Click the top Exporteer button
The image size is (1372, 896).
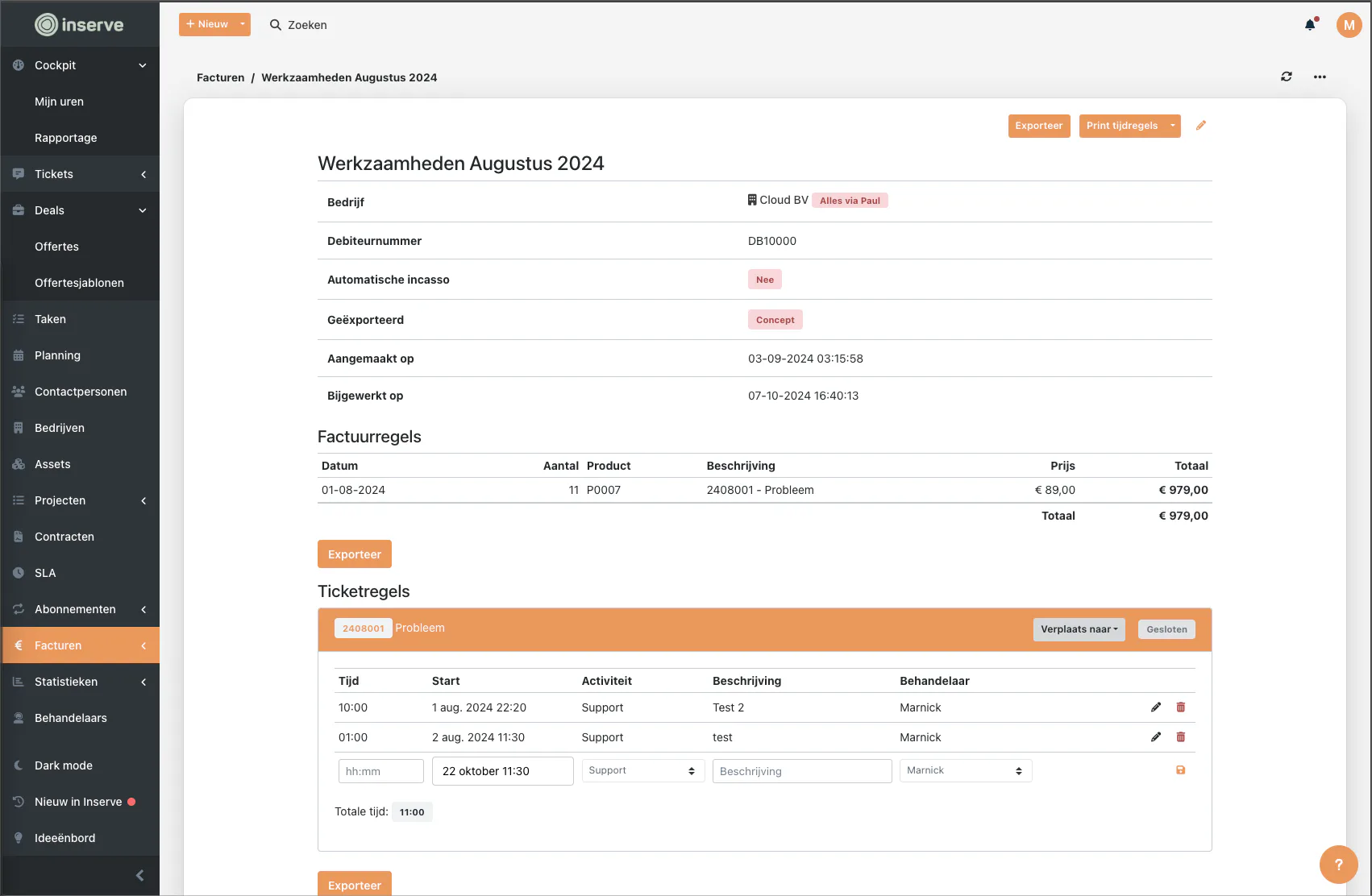(x=1039, y=126)
